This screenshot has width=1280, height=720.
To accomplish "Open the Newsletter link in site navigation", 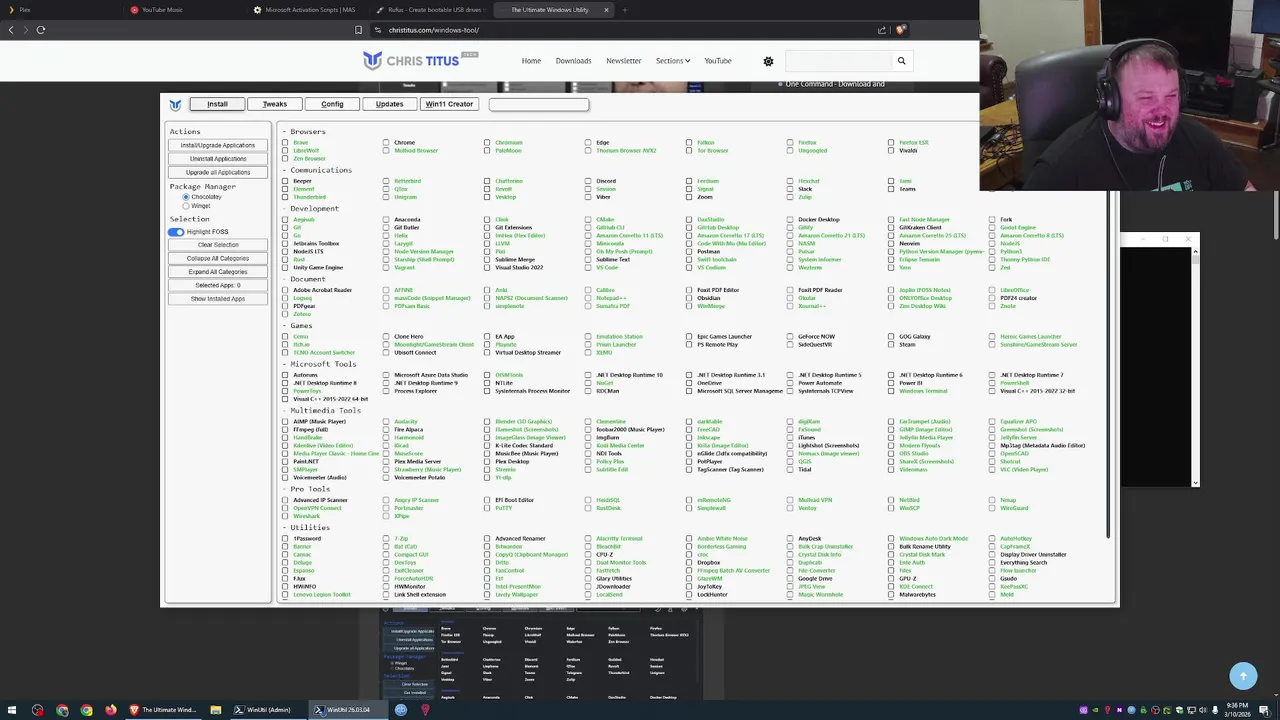I will pos(623,61).
